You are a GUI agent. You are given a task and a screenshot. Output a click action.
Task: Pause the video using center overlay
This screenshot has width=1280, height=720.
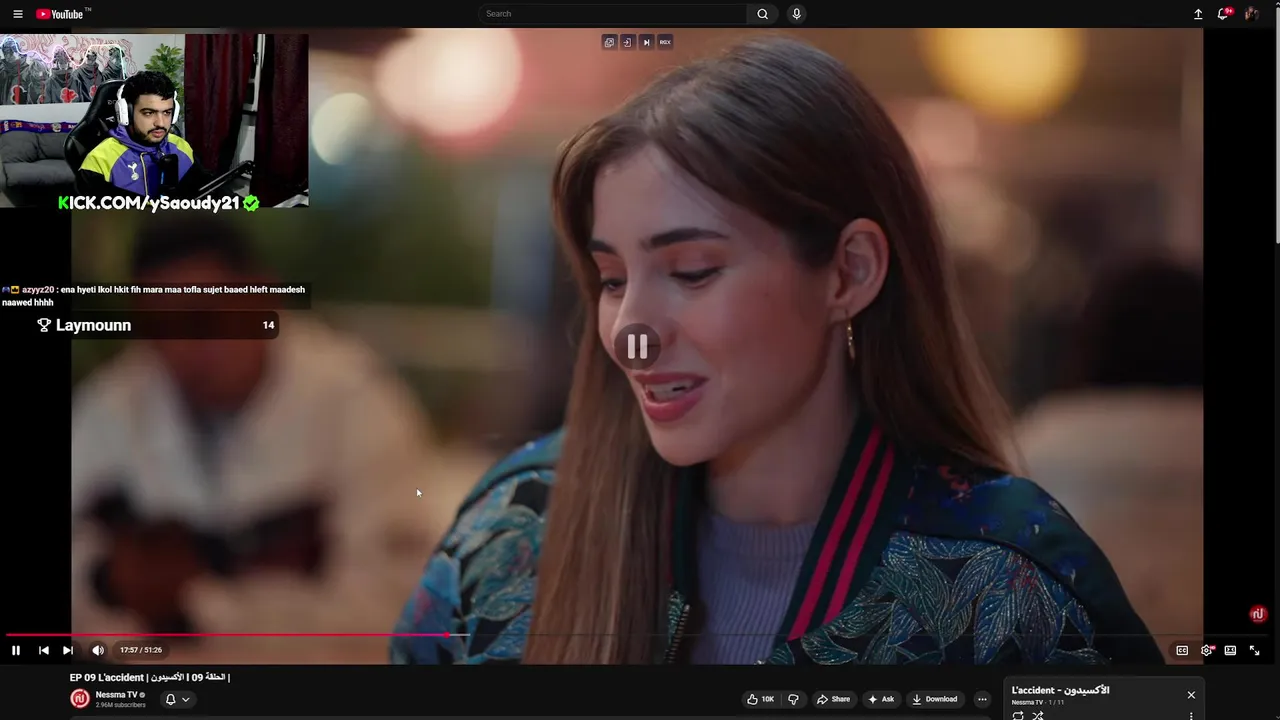[637, 346]
